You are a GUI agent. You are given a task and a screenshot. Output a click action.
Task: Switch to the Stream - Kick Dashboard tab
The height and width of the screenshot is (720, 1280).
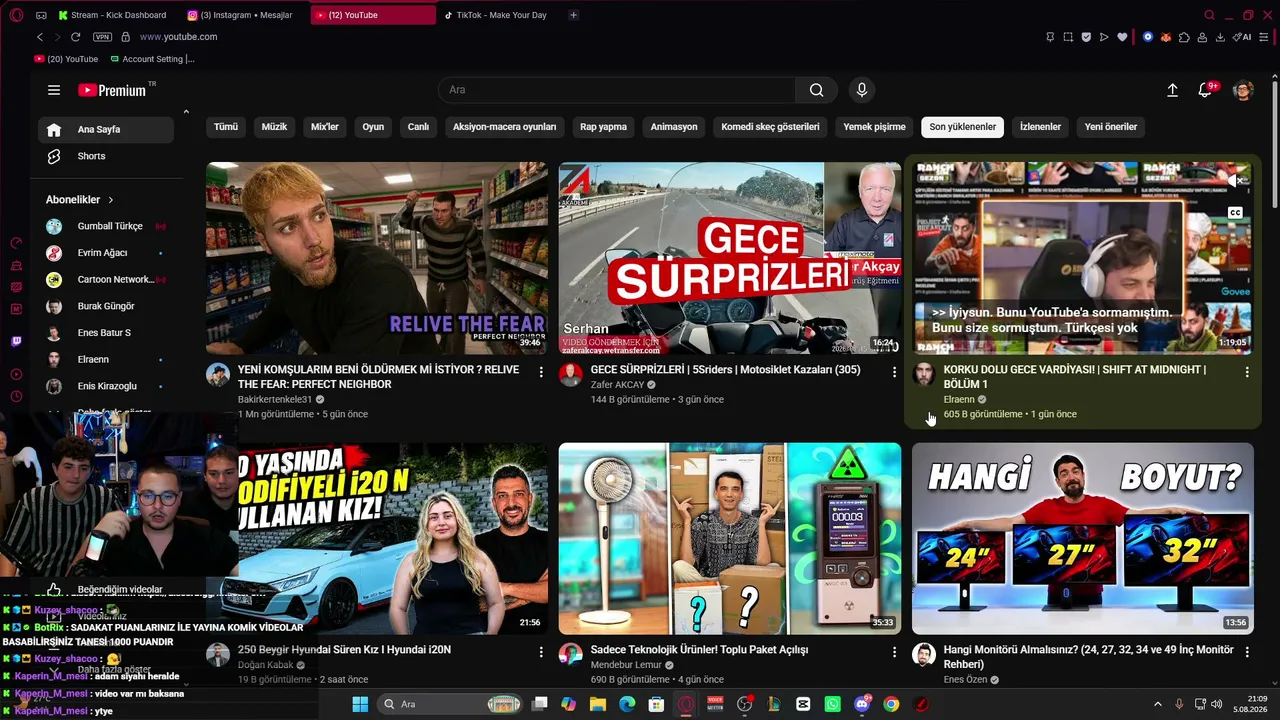click(112, 15)
